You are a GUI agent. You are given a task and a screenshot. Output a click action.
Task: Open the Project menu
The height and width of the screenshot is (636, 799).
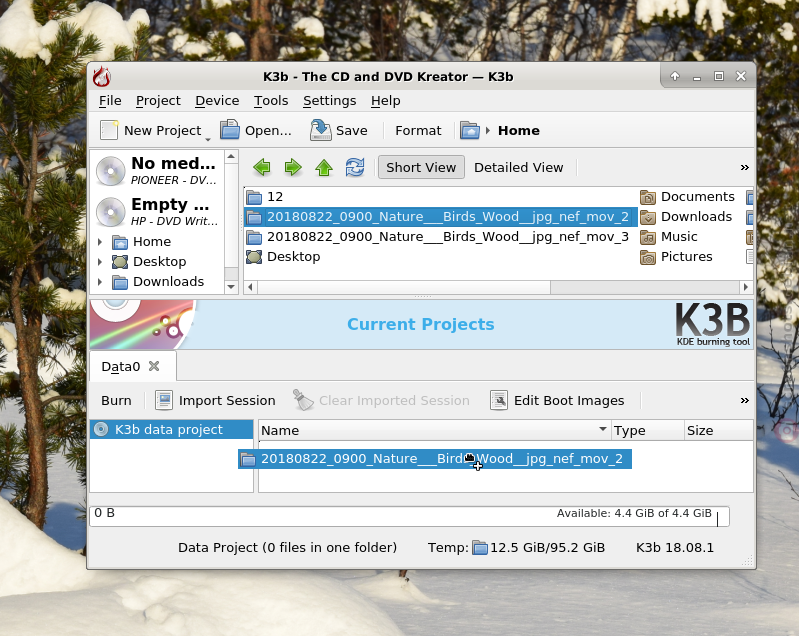point(158,101)
